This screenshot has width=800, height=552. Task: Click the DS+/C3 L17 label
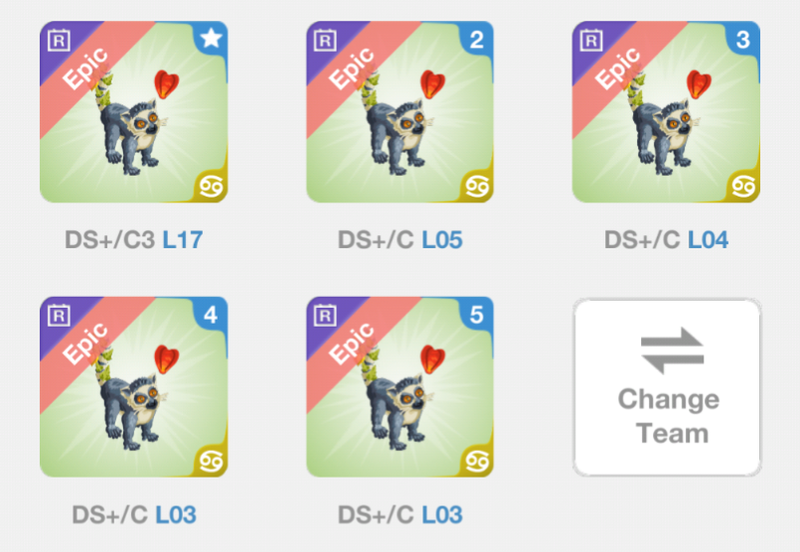pyautogui.click(x=134, y=240)
